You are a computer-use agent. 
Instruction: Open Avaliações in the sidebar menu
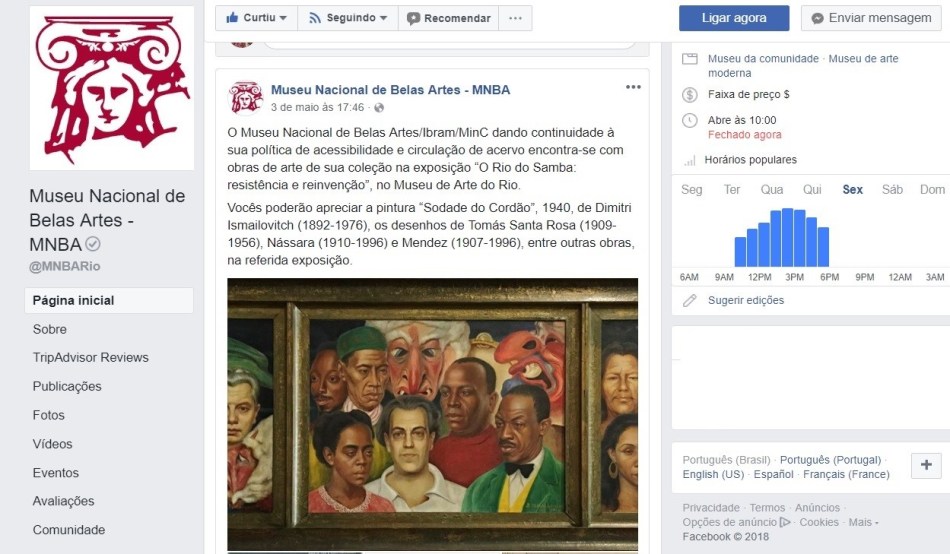[x=64, y=501]
